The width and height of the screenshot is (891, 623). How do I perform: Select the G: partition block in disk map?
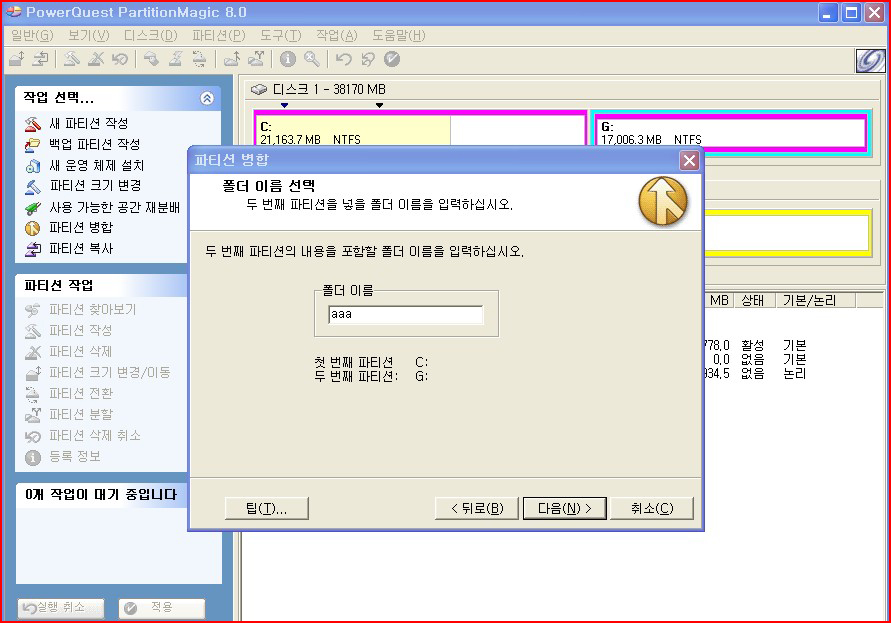click(x=731, y=132)
